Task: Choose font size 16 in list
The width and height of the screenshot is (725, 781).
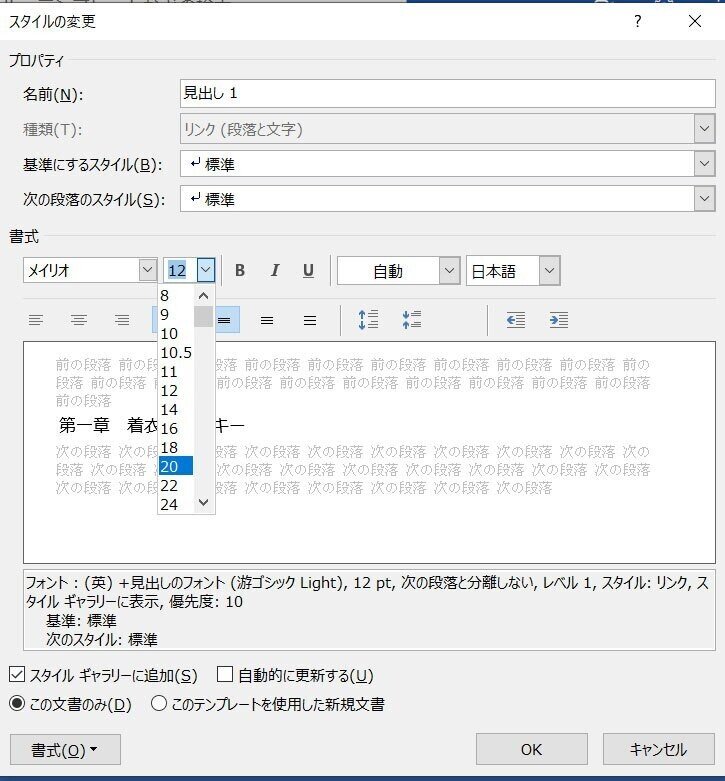Action: point(176,428)
